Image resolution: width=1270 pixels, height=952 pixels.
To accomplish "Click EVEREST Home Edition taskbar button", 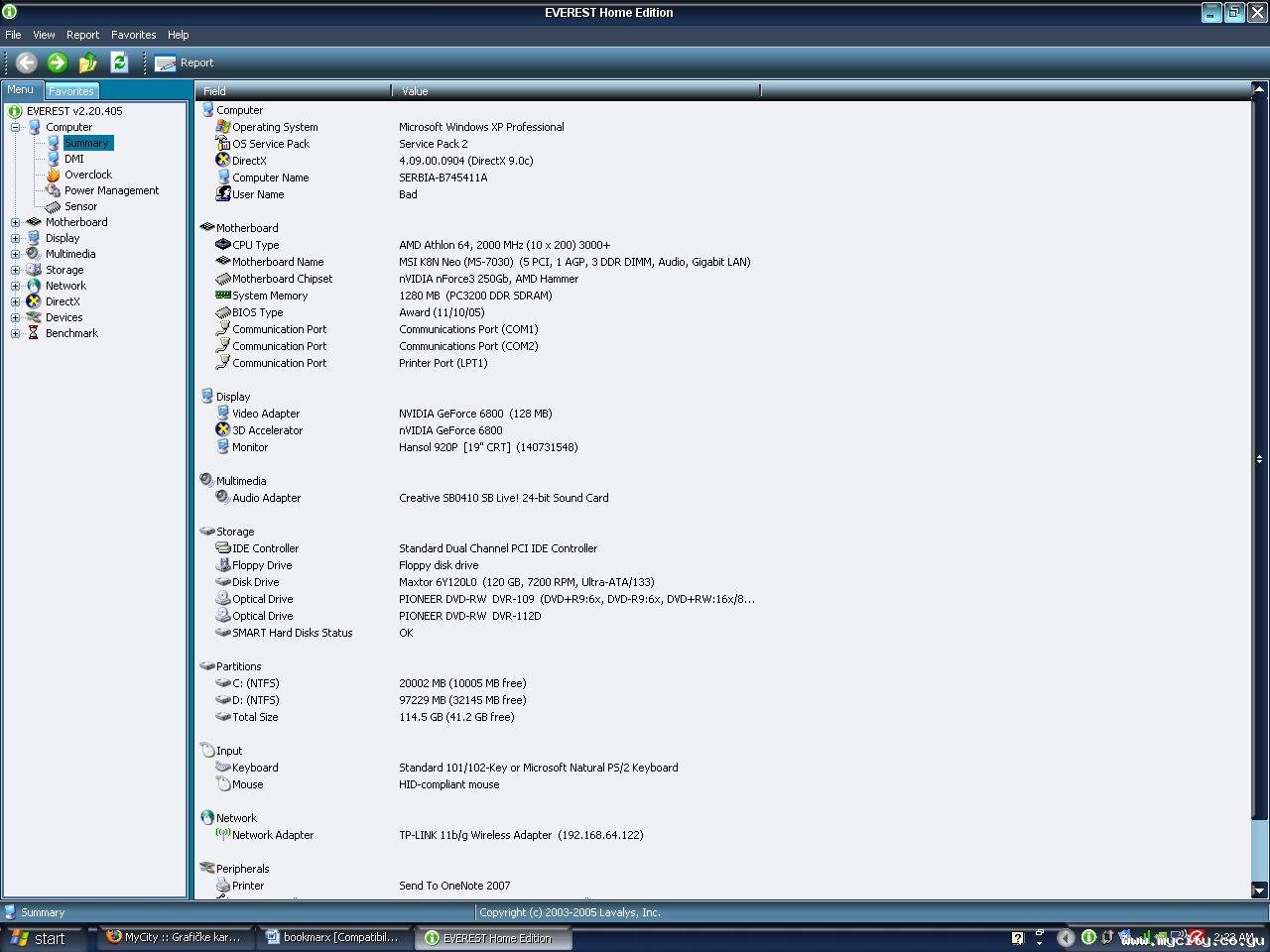I will (493, 938).
